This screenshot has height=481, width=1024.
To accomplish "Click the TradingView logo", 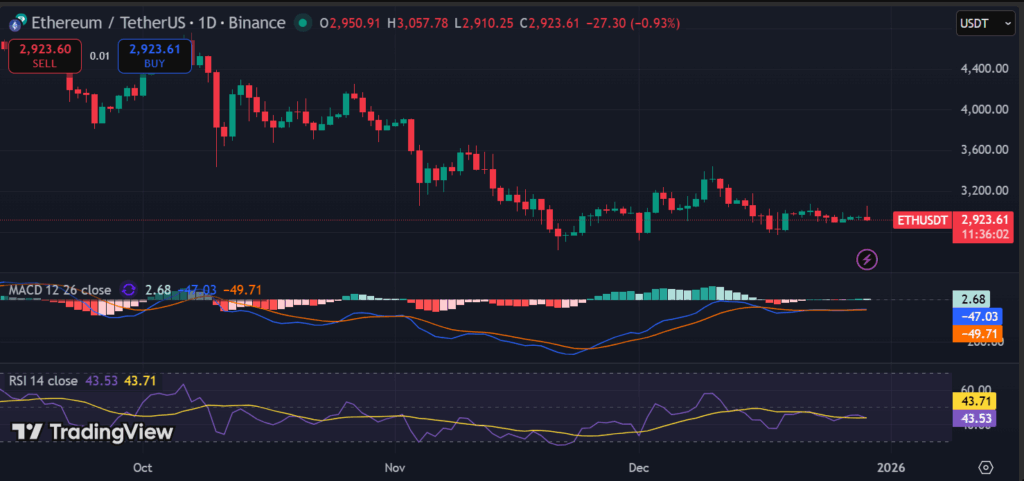I will 93,432.
